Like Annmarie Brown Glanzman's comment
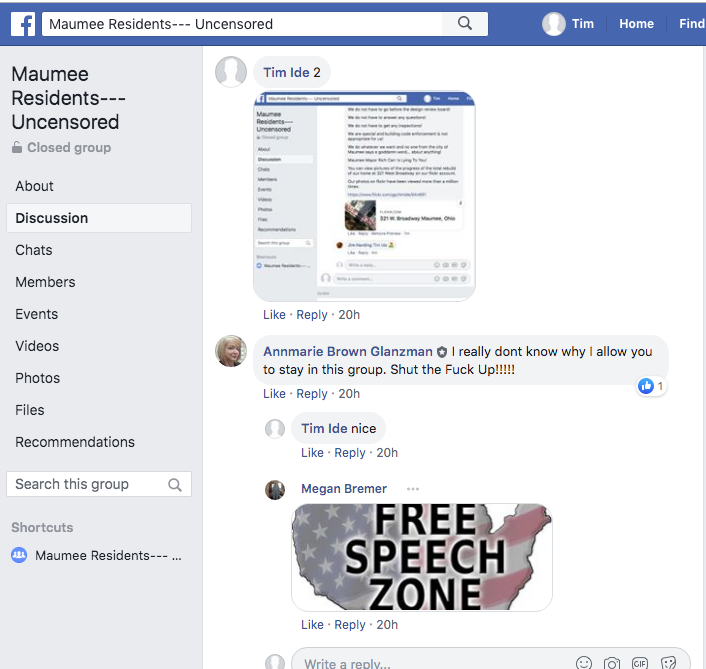The height and width of the screenshot is (669, 706). coord(274,393)
